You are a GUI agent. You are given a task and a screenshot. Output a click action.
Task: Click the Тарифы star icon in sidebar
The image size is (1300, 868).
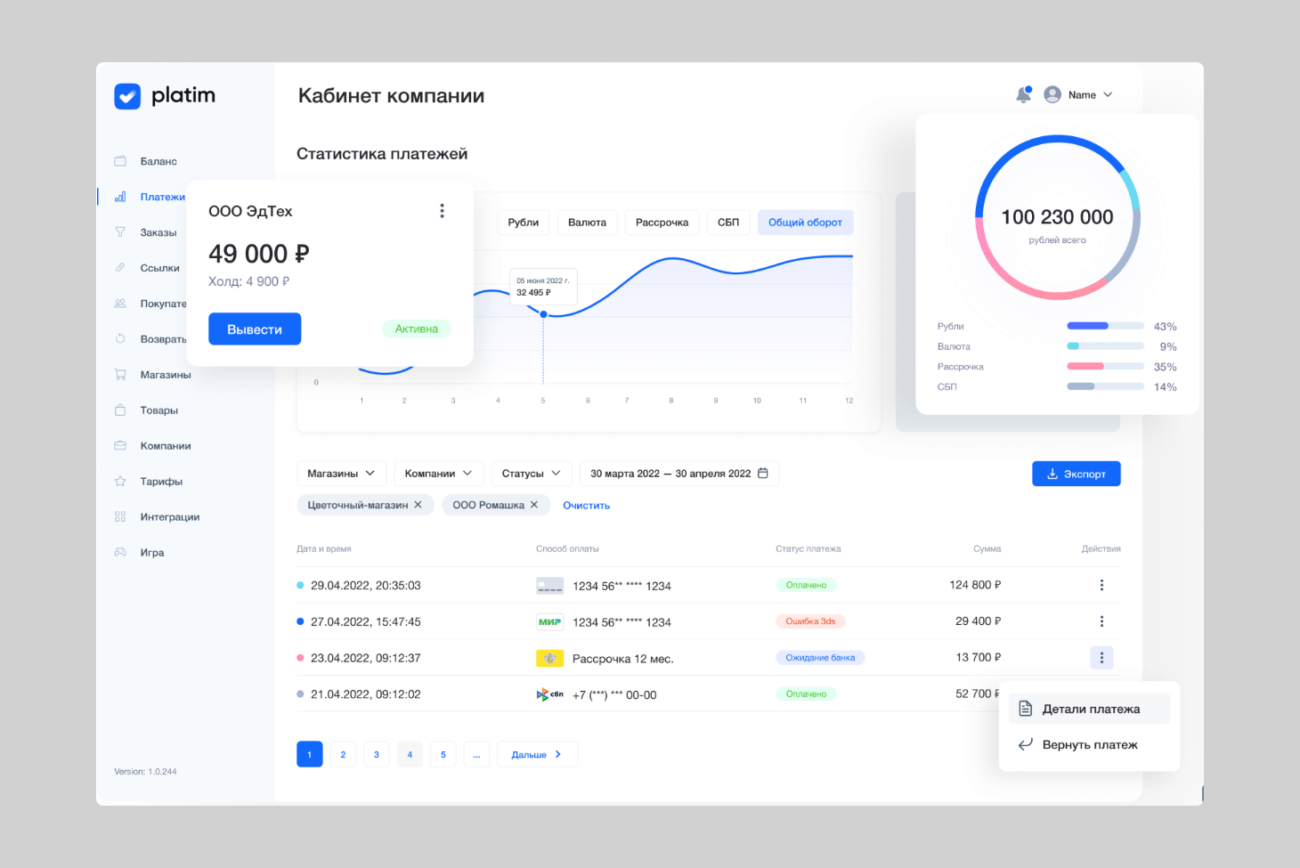click(120, 481)
